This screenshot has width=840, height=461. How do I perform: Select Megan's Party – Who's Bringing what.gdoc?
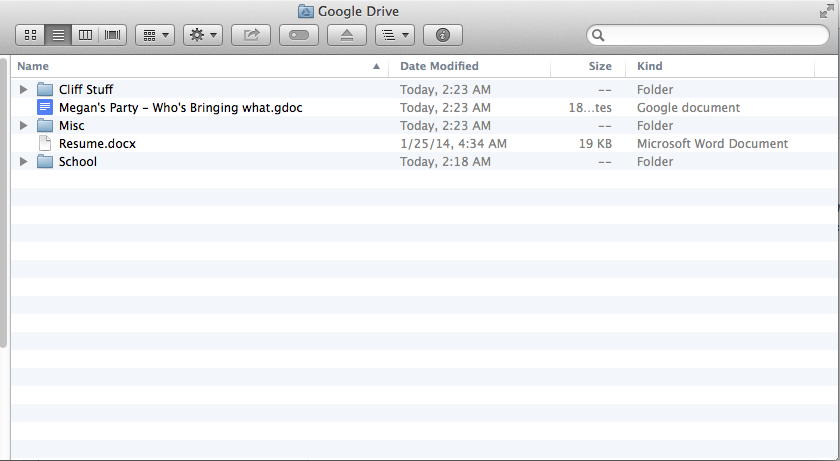[x=181, y=108]
